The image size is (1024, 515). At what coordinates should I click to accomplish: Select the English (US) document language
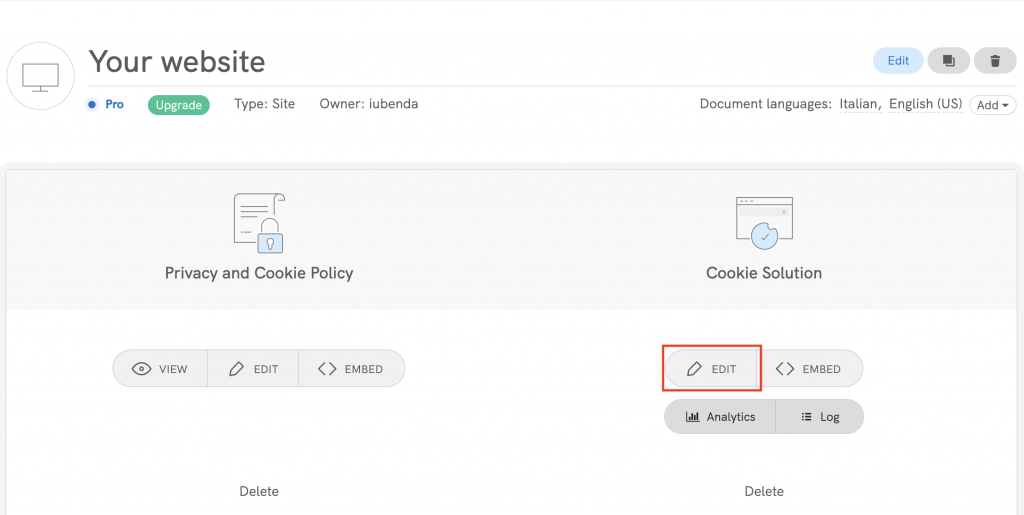[x=925, y=104]
